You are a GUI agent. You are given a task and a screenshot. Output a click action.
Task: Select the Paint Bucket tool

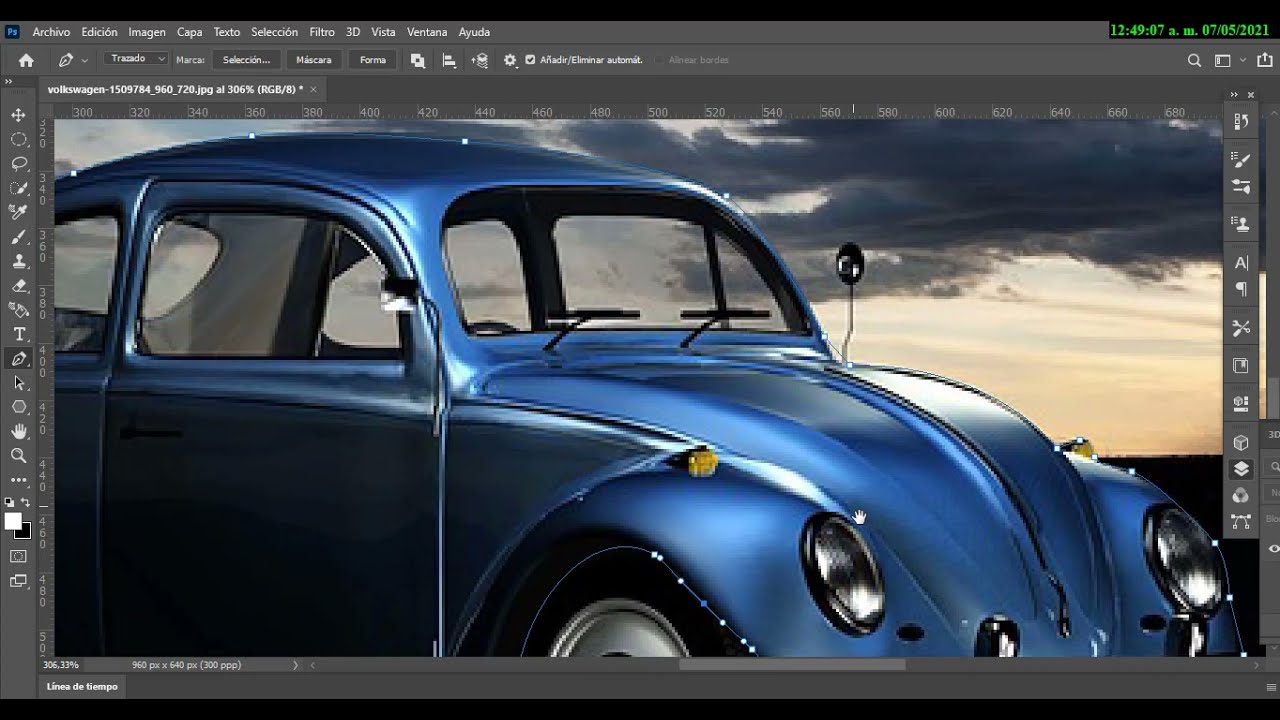pyautogui.click(x=19, y=310)
